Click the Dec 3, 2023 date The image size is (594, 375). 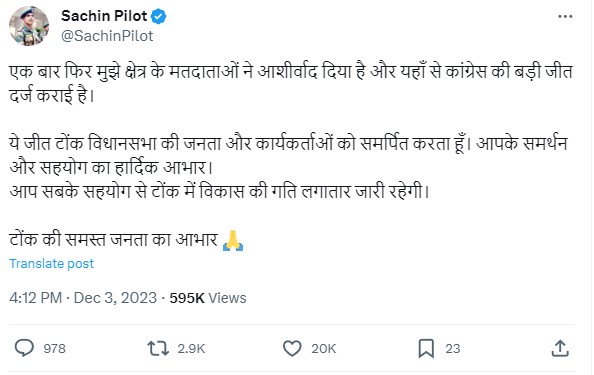(x=115, y=298)
